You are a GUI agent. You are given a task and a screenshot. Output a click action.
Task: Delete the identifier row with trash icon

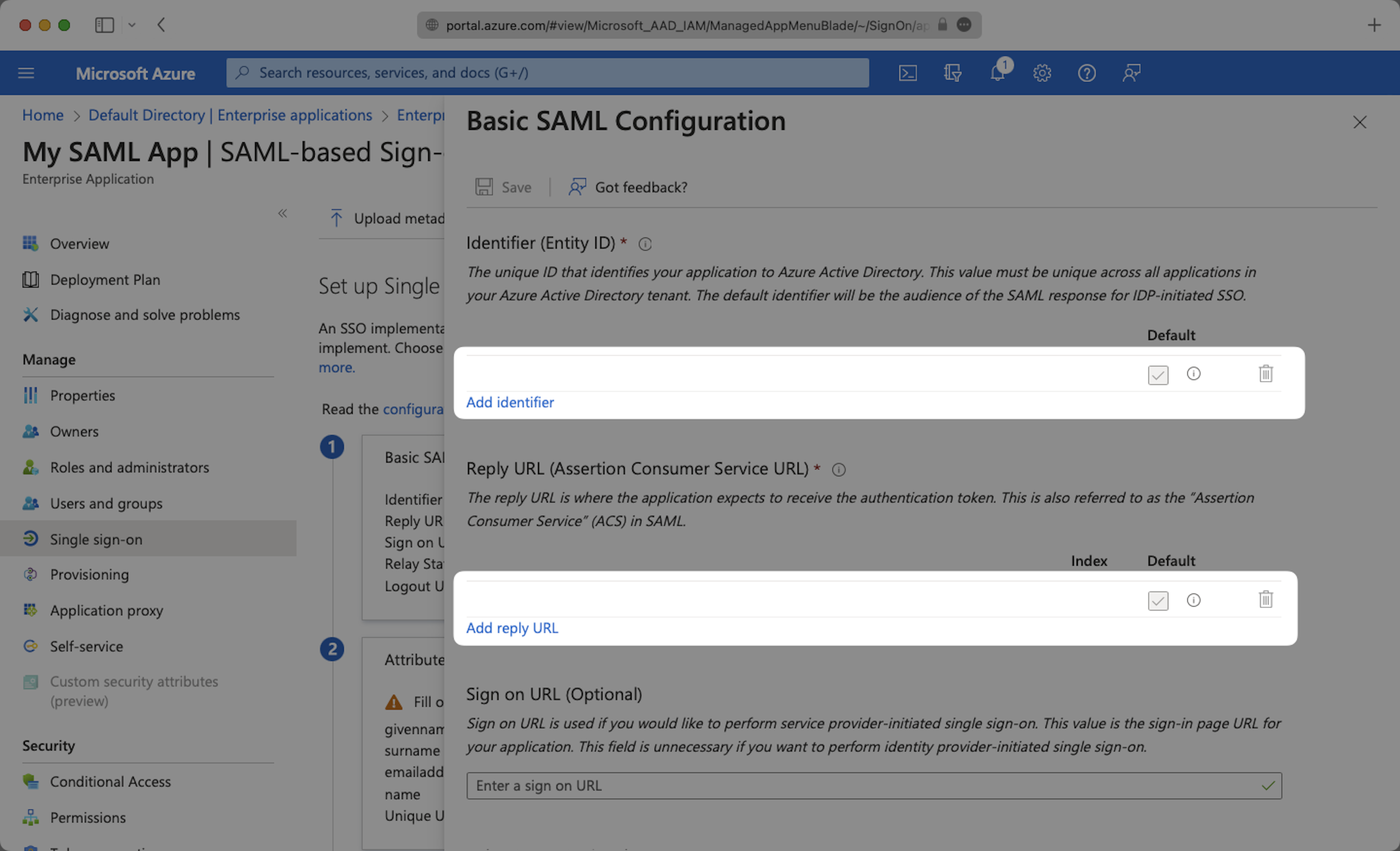1265,374
